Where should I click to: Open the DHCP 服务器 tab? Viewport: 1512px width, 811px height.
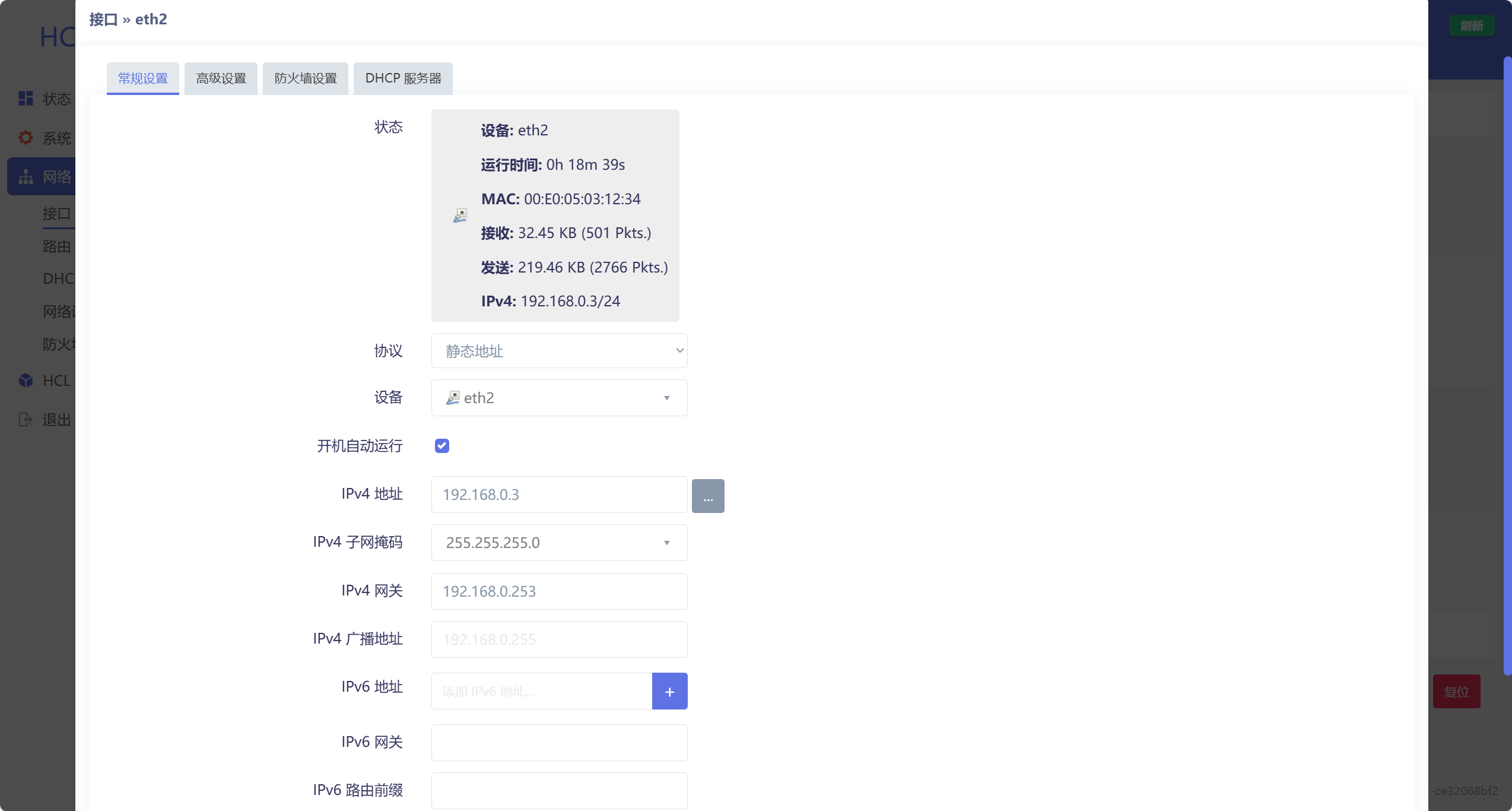pos(403,78)
